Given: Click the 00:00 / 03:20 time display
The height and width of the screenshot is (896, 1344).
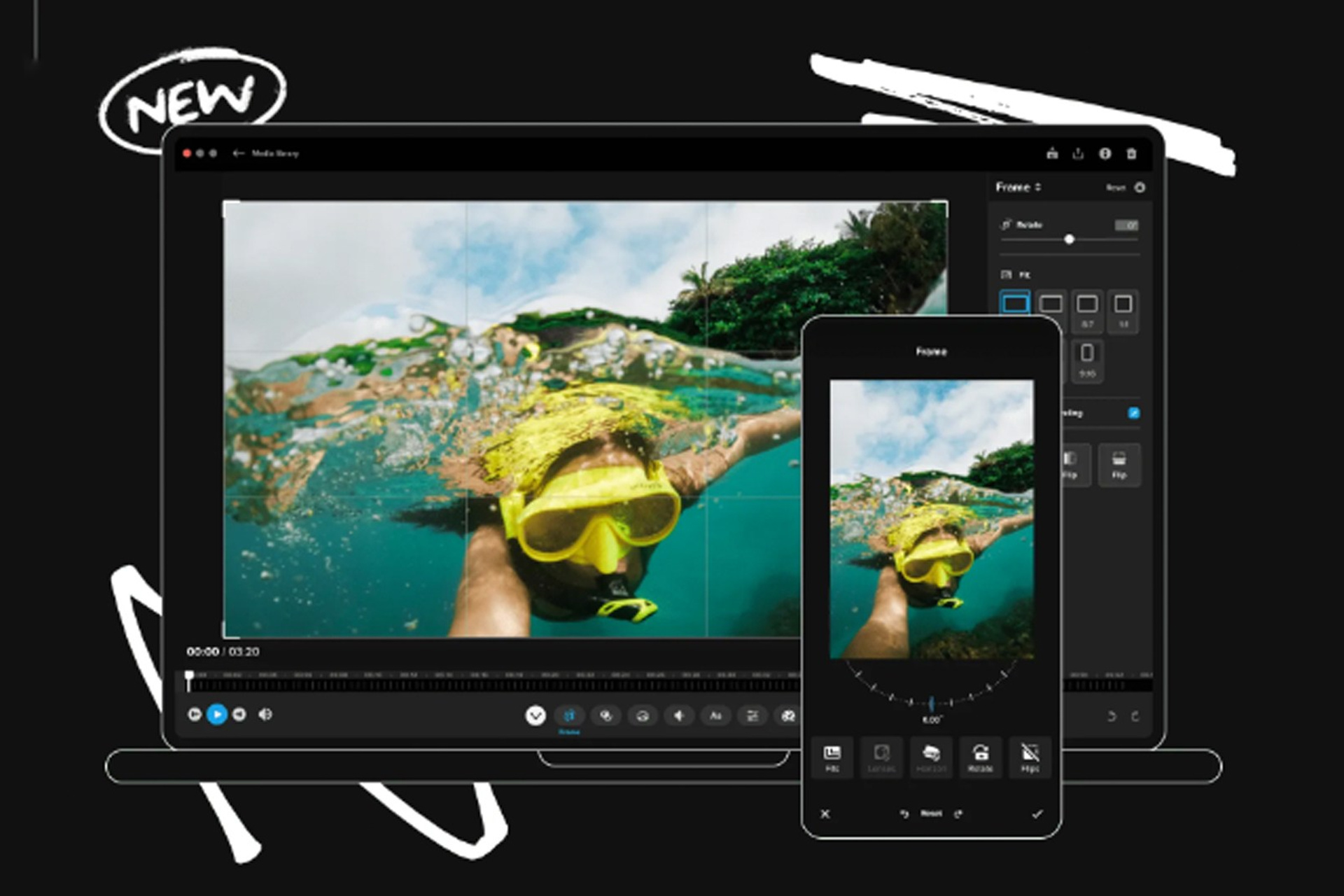Looking at the screenshot, I should click(223, 652).
